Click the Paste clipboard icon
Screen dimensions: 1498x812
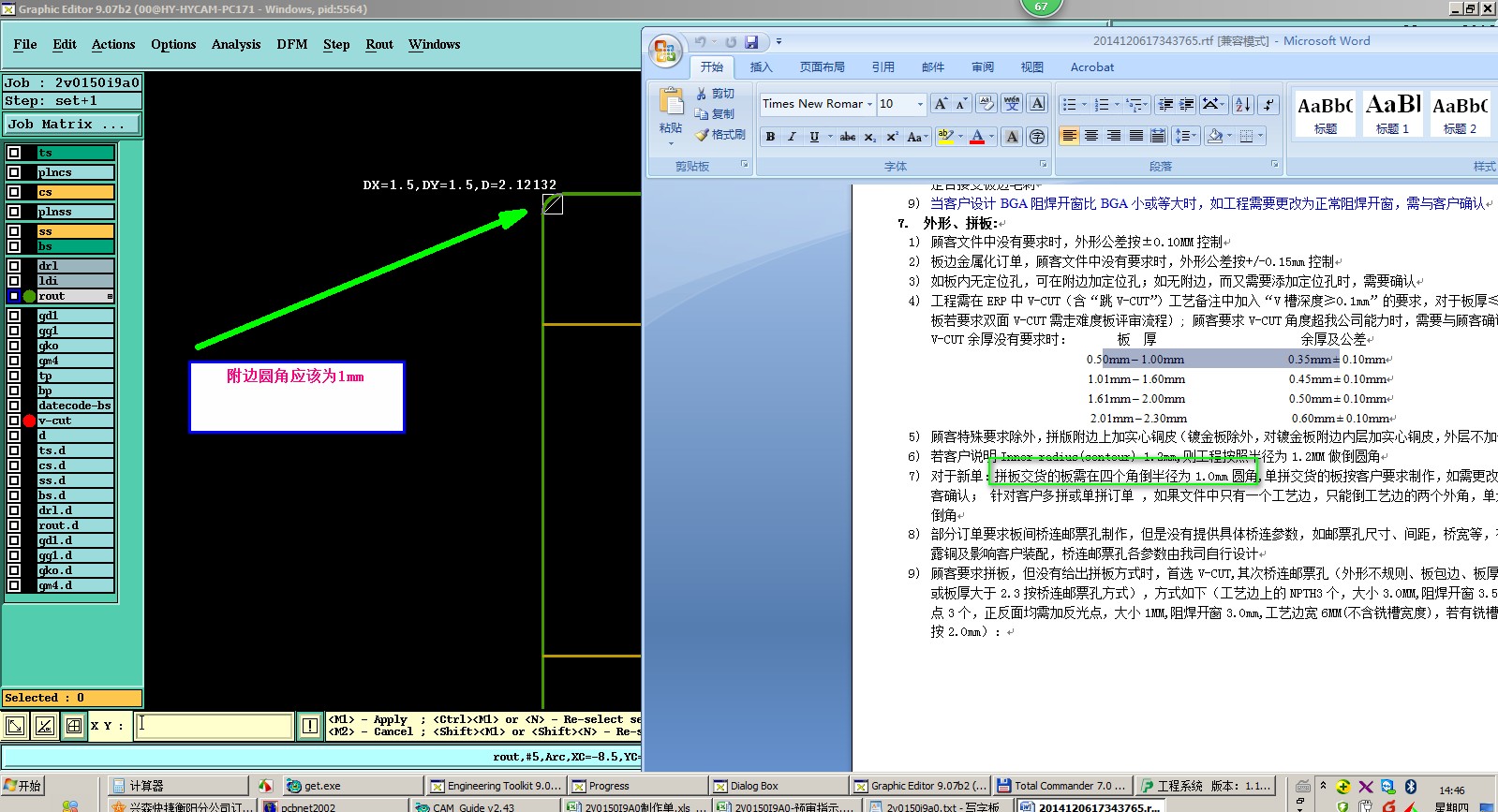(x=671, y=101)
